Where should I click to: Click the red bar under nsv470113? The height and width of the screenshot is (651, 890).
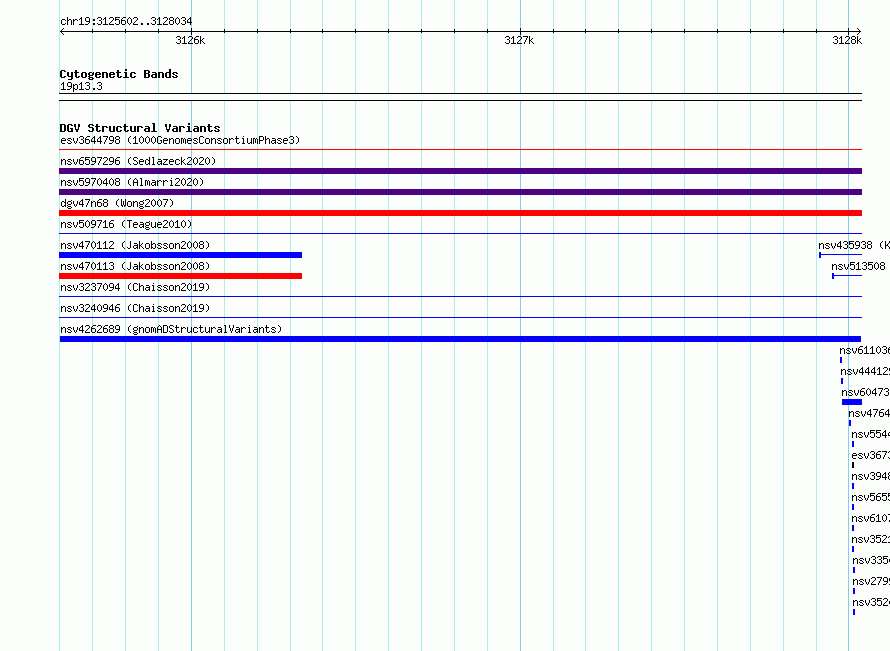pyautogui.click(x=180, y=276)
